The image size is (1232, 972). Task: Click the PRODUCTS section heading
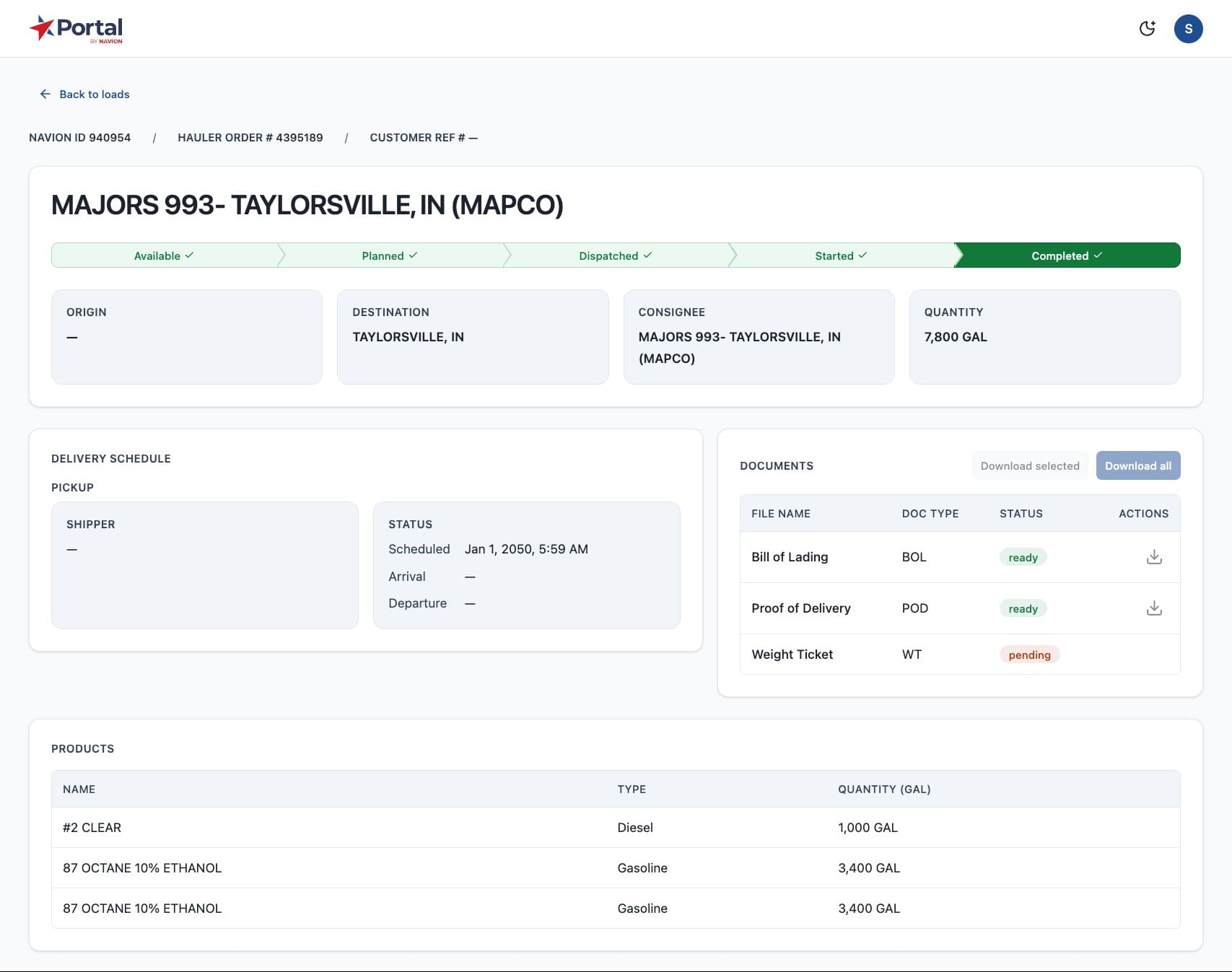pyautogui.click(x=83, y=749)
